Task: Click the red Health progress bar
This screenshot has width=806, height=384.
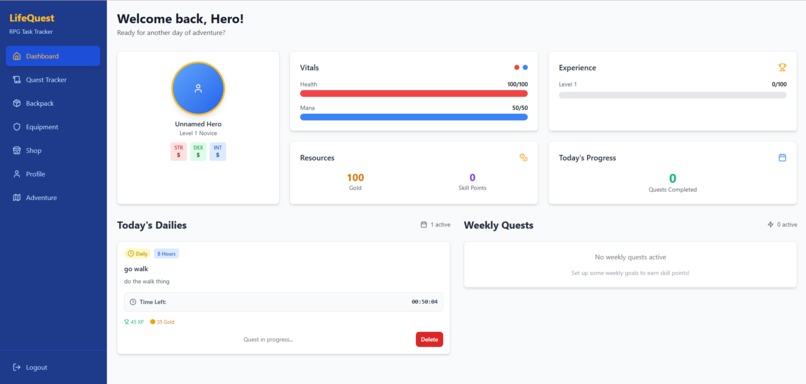Action: tap(414, 94)
